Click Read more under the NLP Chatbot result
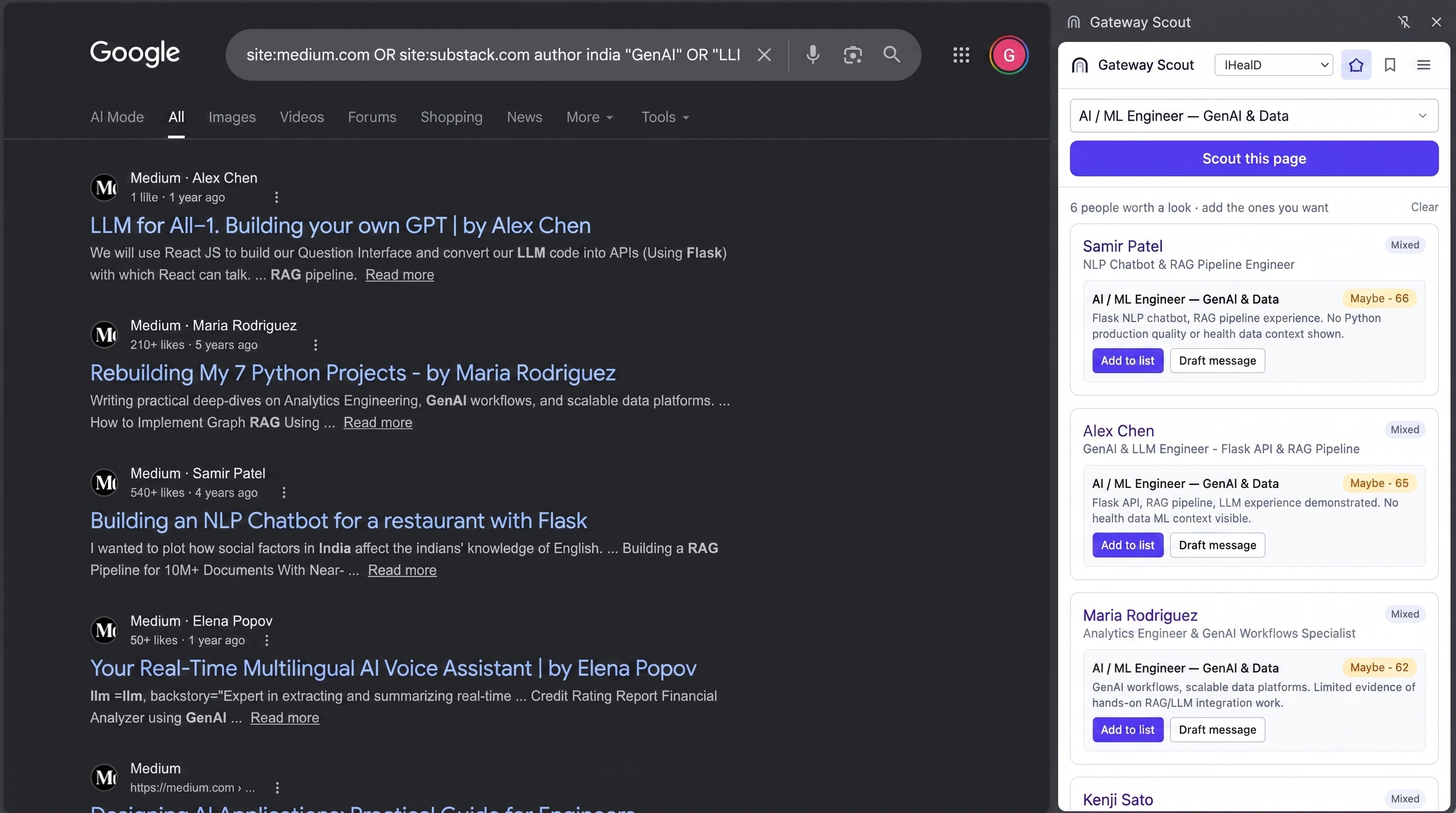 [x=402, y=570]
